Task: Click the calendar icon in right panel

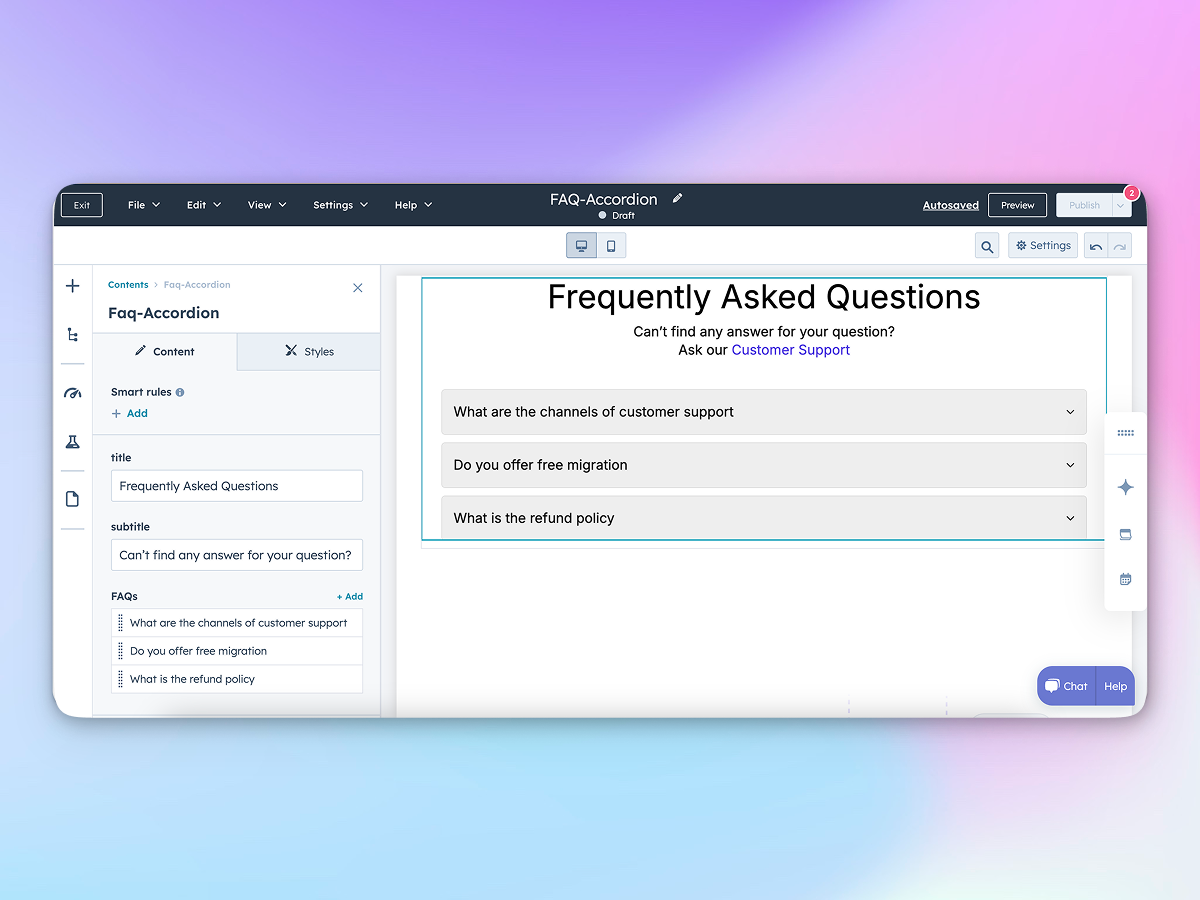Action: [x=1125, y=578]
